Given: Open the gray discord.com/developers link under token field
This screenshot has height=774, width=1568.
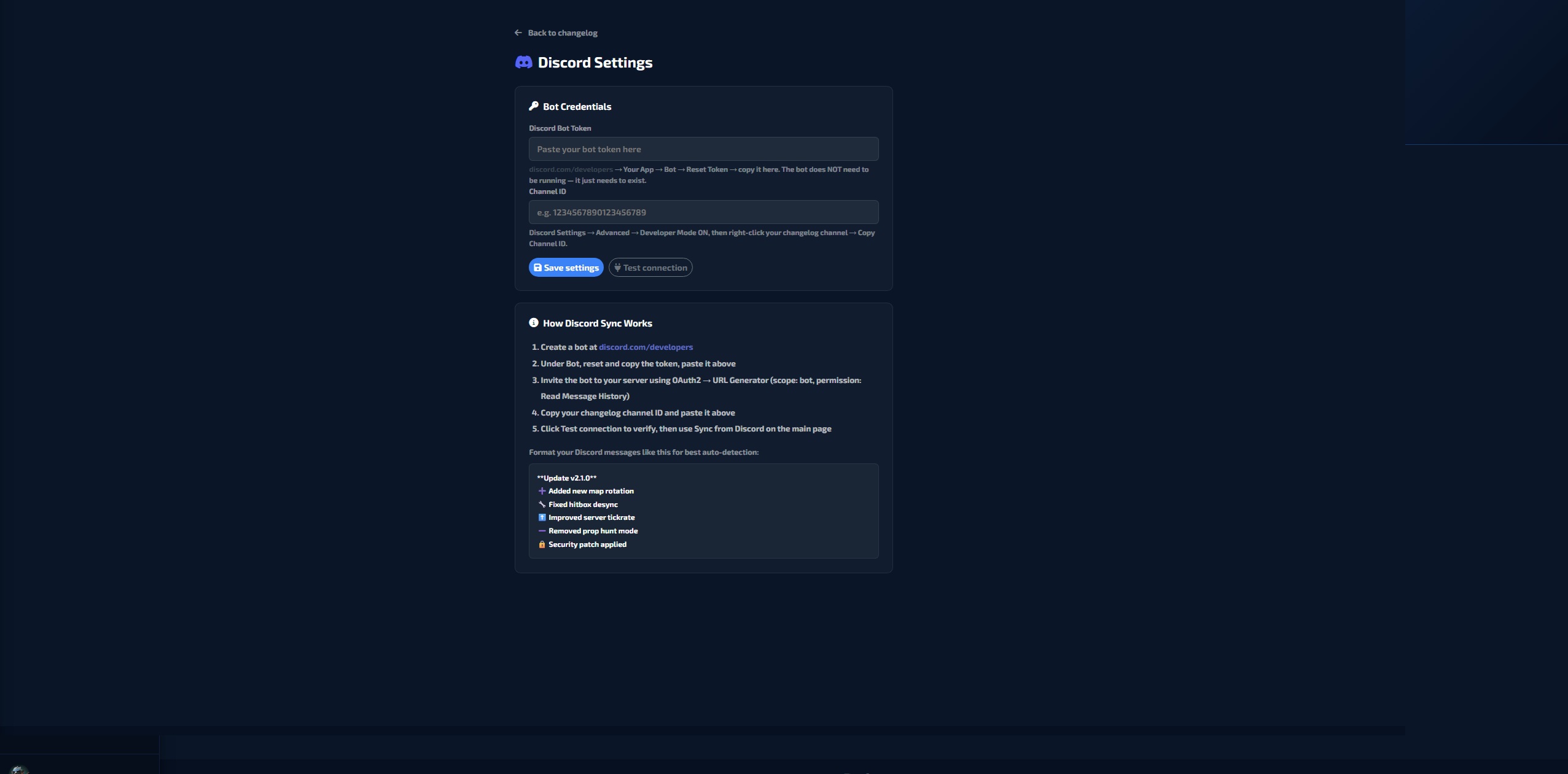Looking at the screenshot, I should 571,169.
